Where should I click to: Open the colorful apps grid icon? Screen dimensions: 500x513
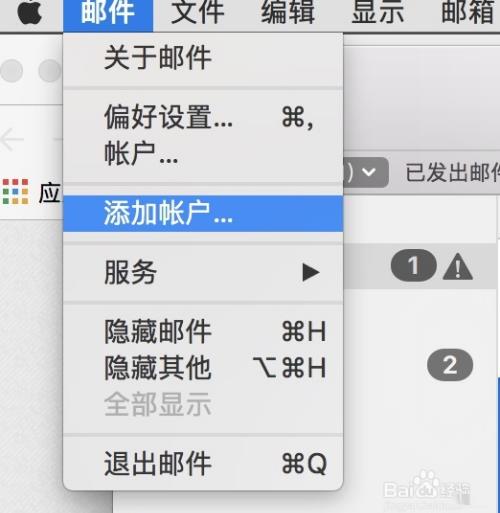(x=15, y=191)
